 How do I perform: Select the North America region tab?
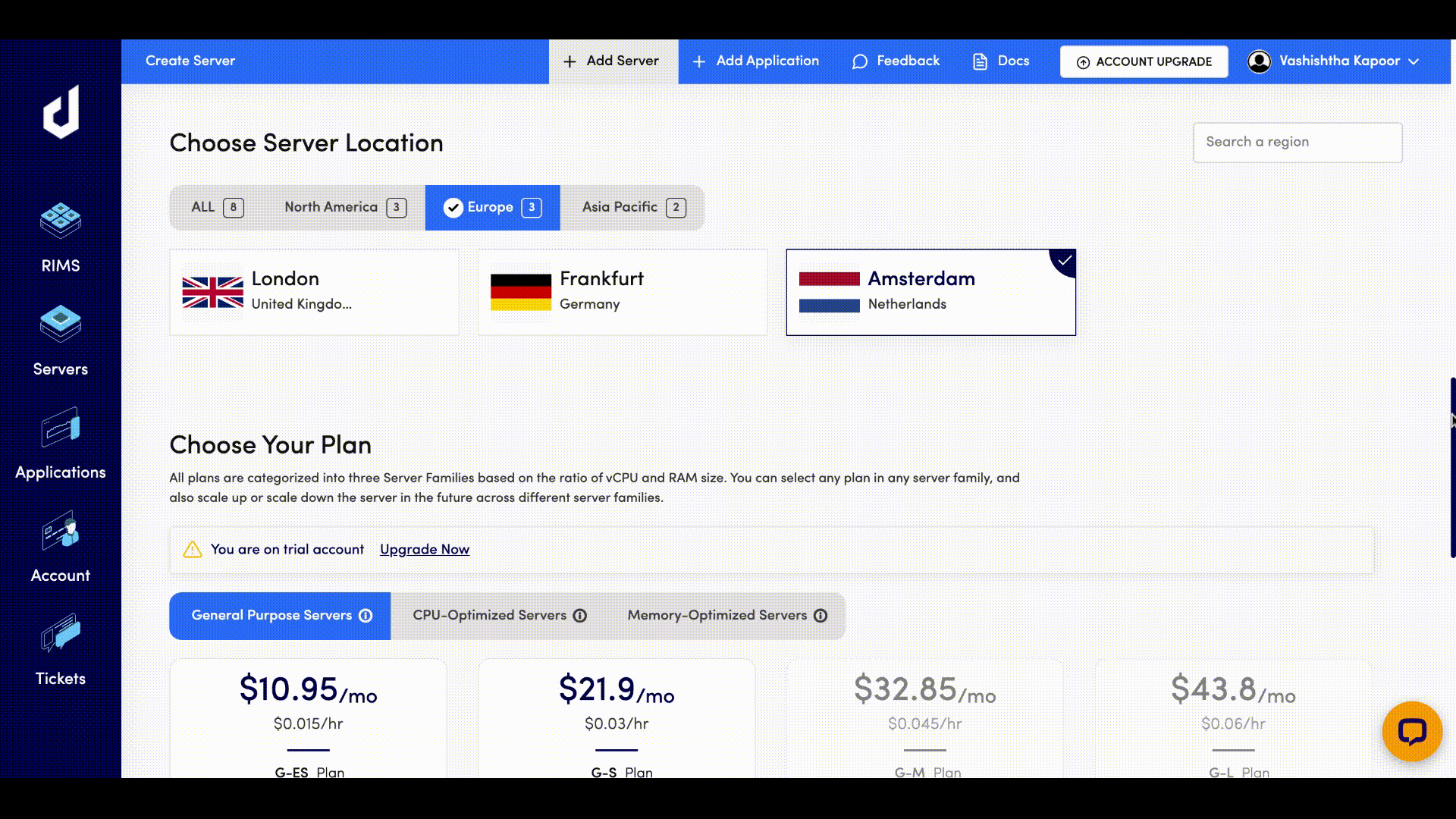click(345, 208)
